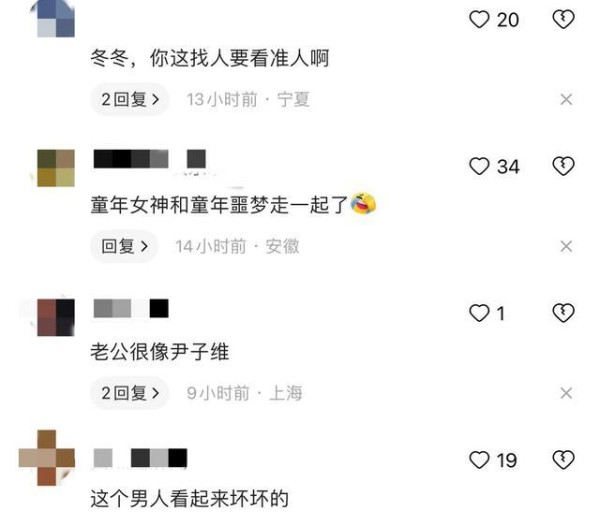Like the 这个男人看起来坏坏的 comment
The image size is (600, 525).
click(x=479, y=460)
